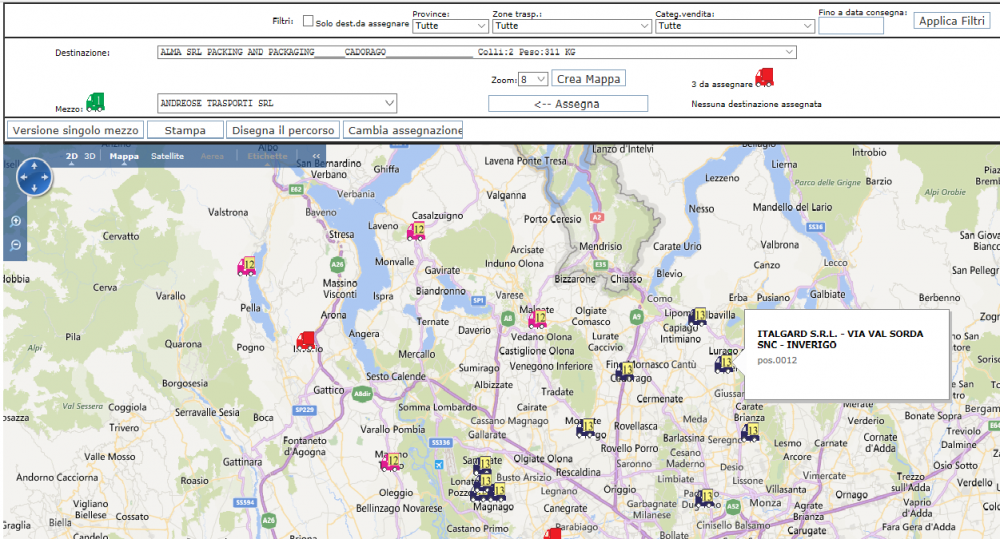Click the Disegna il percorso button
The height and width of the screenshot is (539, 1000).
click(283, 130)
